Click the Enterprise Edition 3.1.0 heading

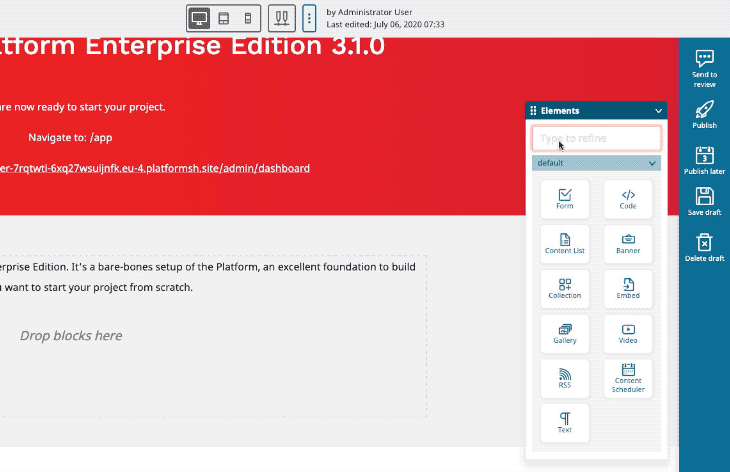click(x=192, y=47)
